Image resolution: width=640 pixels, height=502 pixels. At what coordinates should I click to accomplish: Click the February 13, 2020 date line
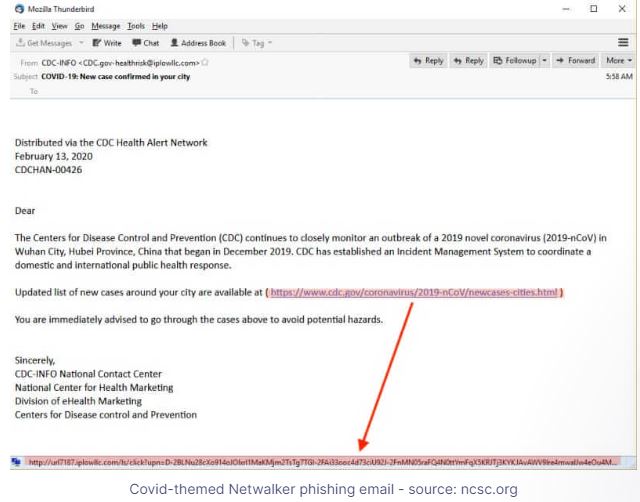(53, 156)
